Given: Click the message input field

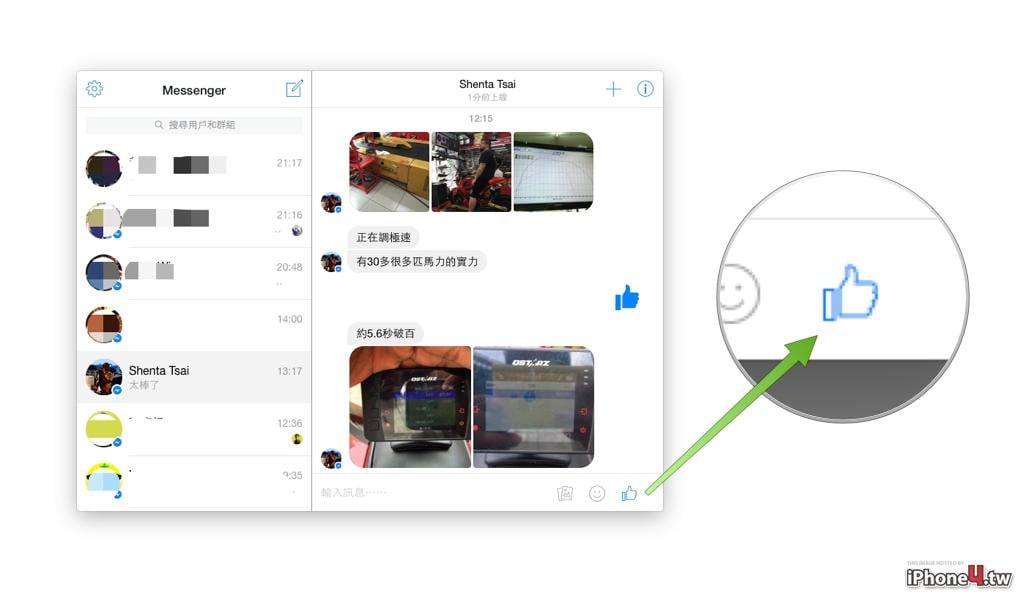Looking at the screenshot, I should 435,493.
